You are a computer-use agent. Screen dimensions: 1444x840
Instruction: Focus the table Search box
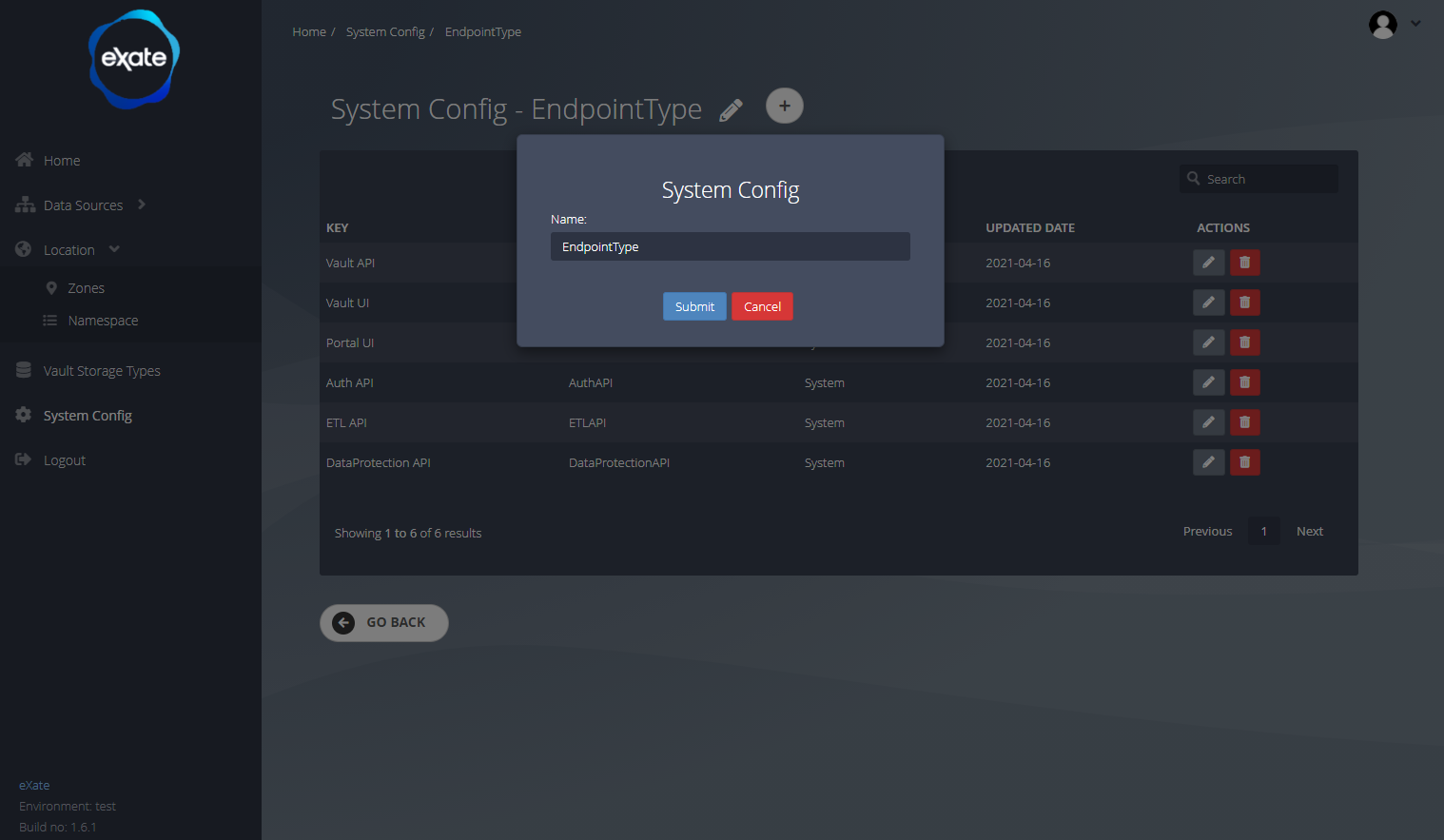(x=1267, y=179)
